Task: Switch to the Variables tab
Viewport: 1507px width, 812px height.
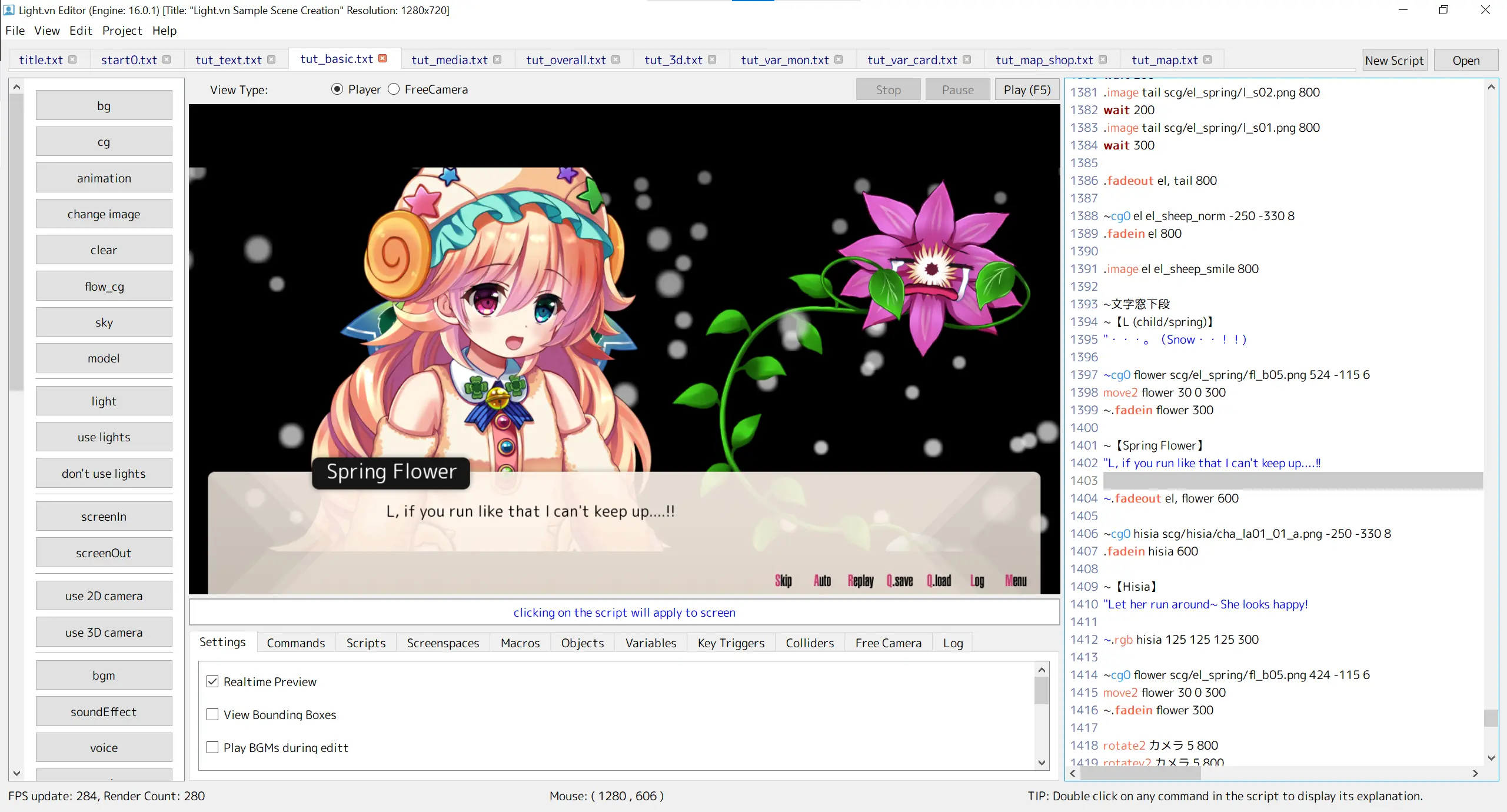Action: point(650,643)
